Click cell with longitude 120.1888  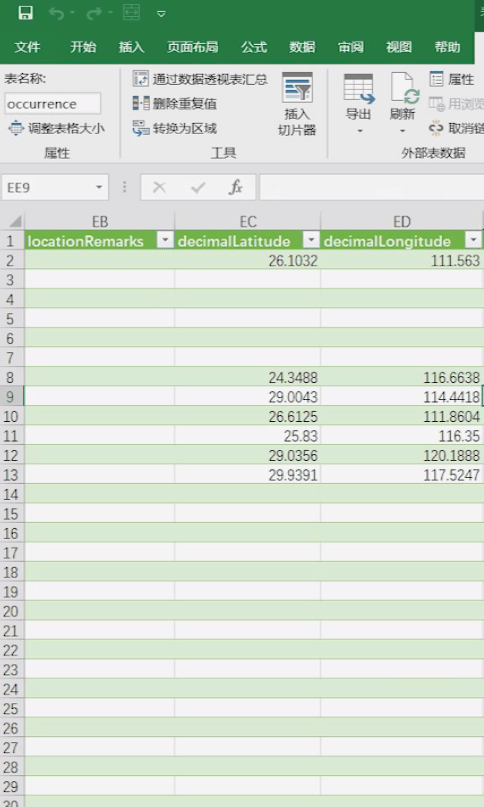pos(402,455)
